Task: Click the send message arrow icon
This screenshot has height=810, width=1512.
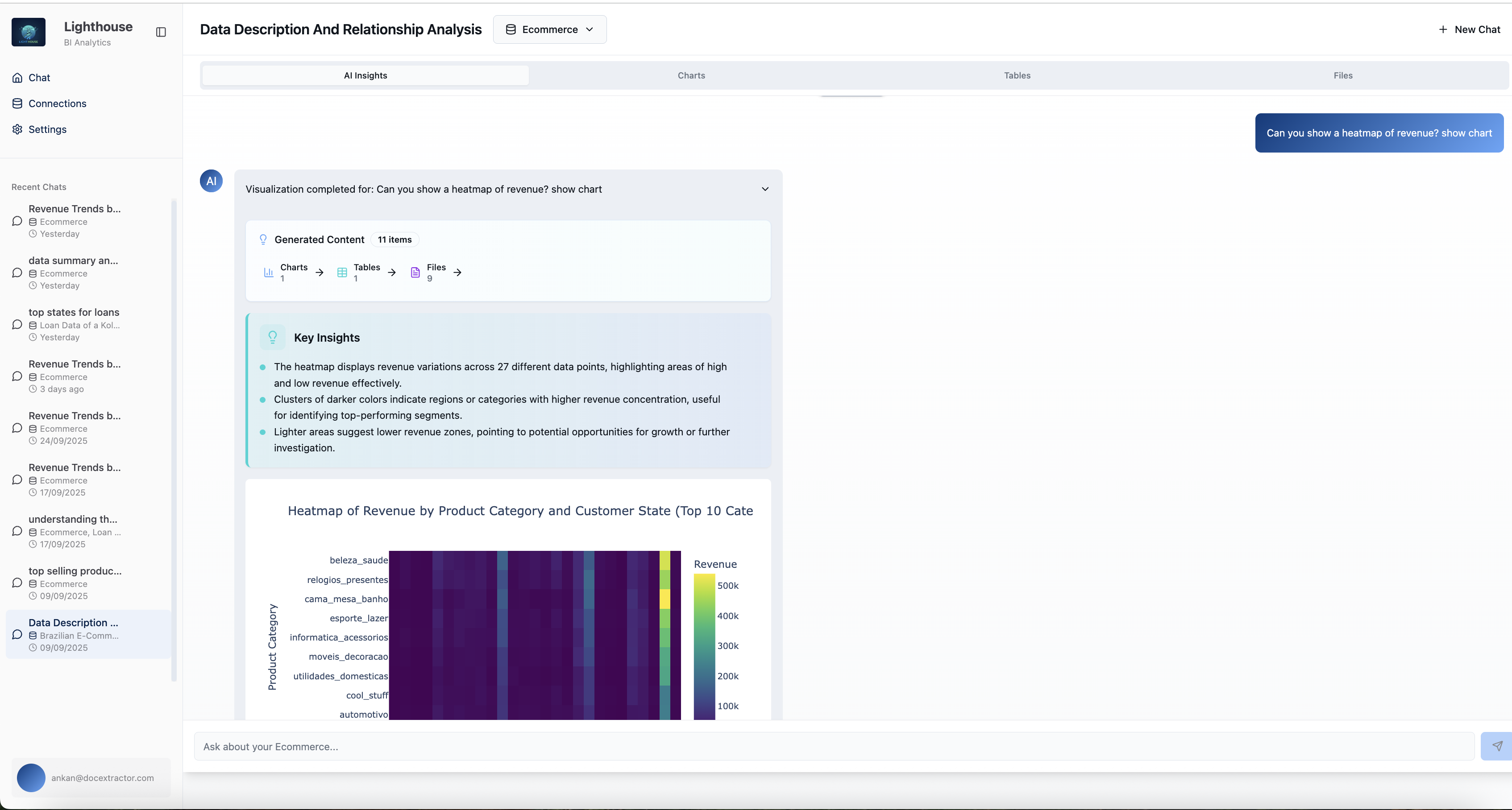Action: (1497, 746)
